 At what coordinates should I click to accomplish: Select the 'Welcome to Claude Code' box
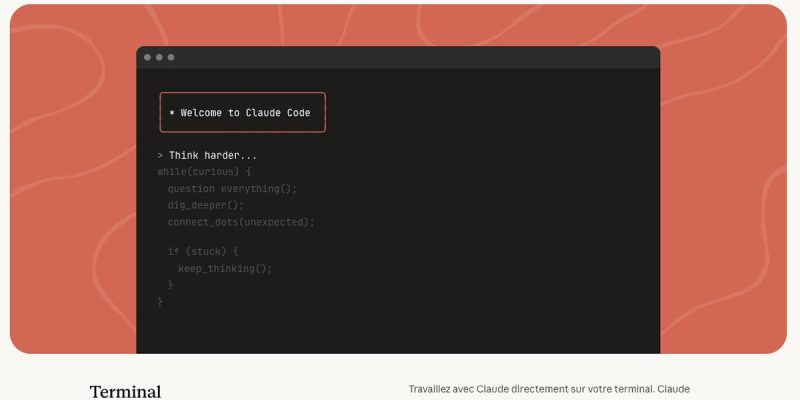(243, 112)
